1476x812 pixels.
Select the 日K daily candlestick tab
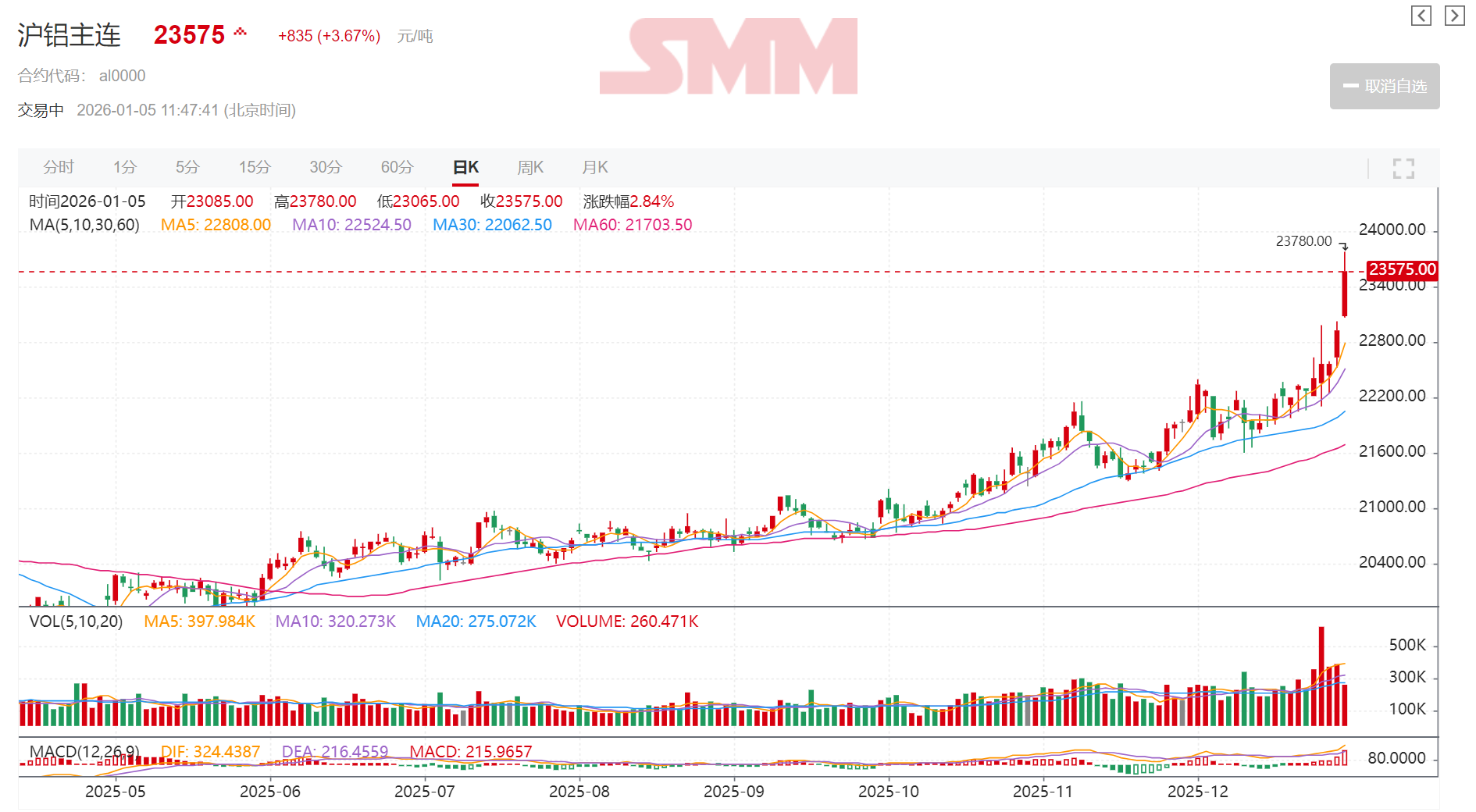click(x=465, y=167)
